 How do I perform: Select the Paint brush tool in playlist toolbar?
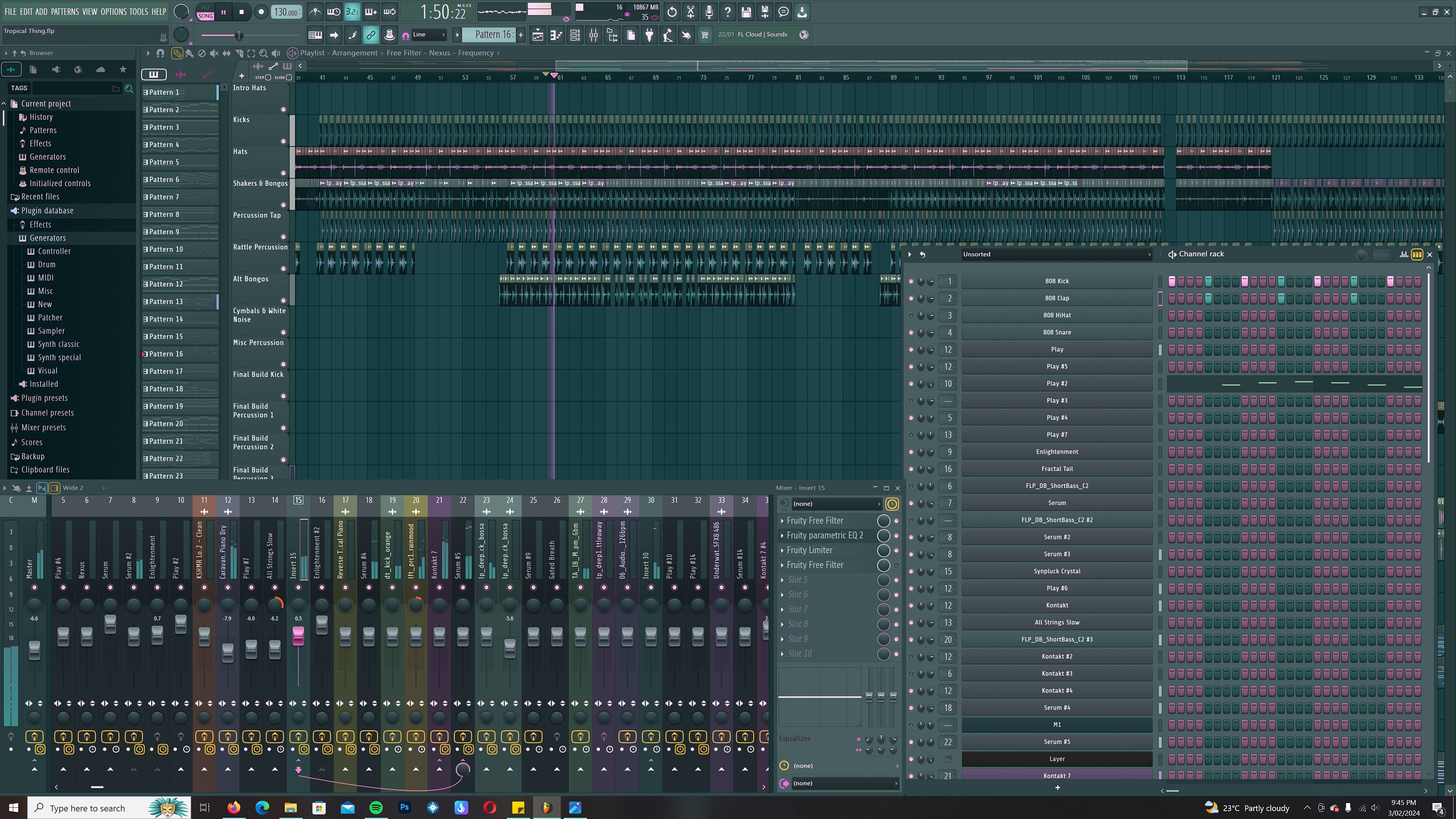190,53
